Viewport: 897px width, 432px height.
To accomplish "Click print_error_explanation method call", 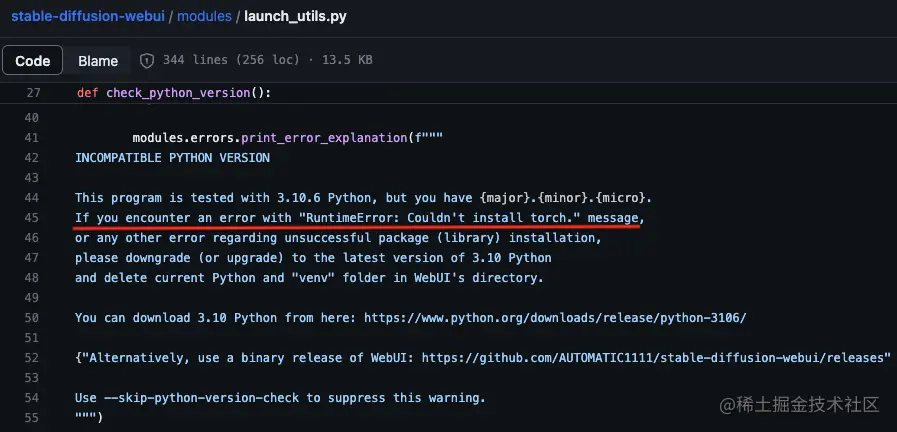I will [324, 138].
